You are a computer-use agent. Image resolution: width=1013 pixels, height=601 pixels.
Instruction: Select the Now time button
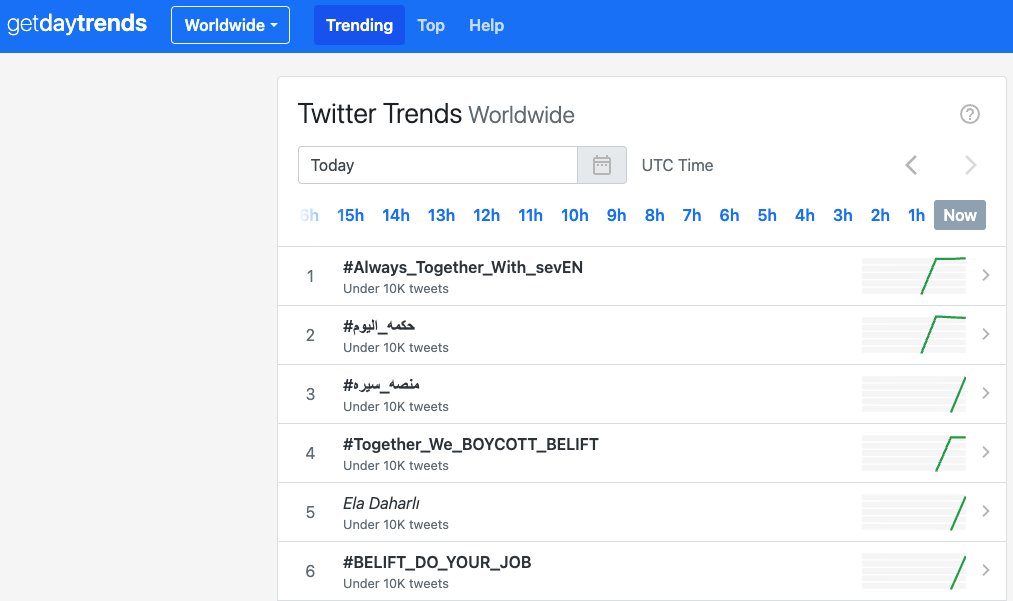(959, 215)
